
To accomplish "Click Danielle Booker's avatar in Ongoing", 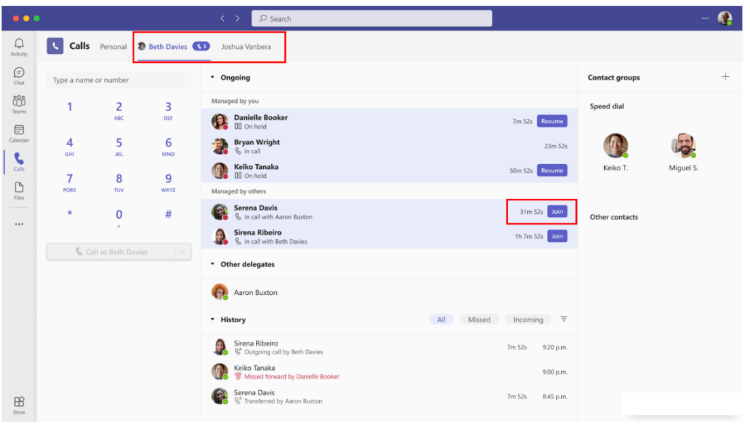I will coord(220,121).
